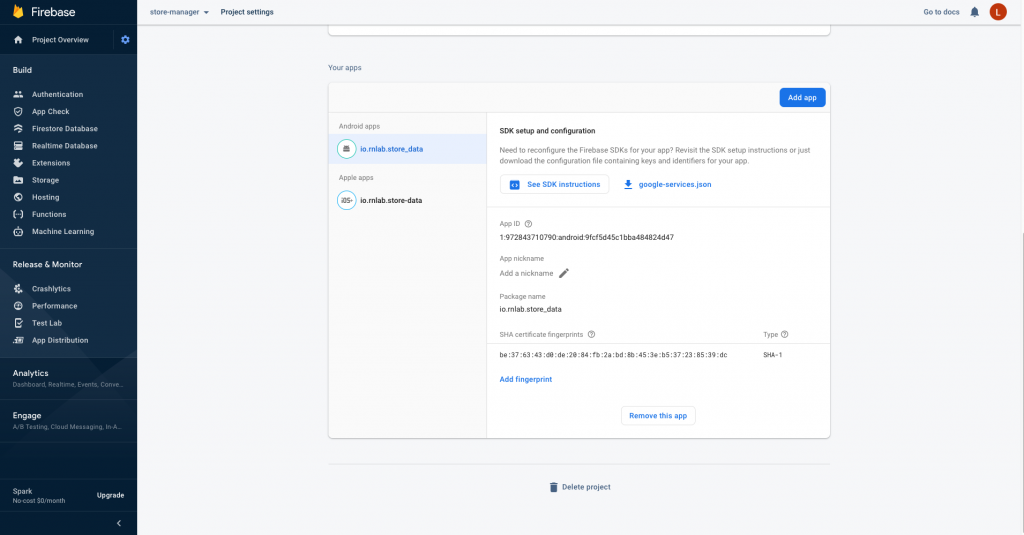Click the SHA-1 fingerprint value
The width and height of the screenshot is (1024, 535).
tap(613, 355)
